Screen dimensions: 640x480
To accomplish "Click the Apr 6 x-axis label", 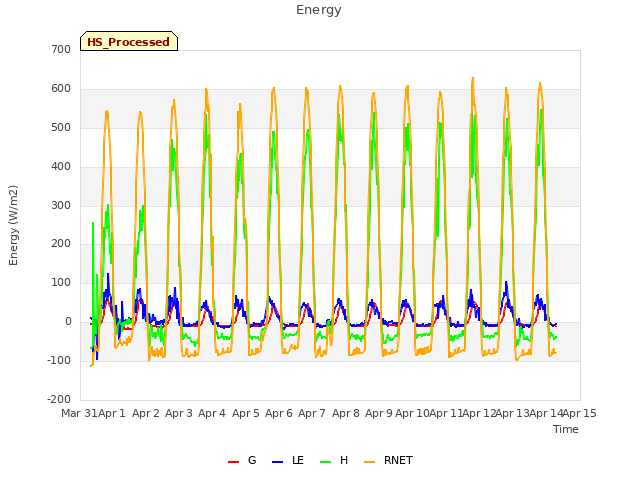I will (279, 413).
